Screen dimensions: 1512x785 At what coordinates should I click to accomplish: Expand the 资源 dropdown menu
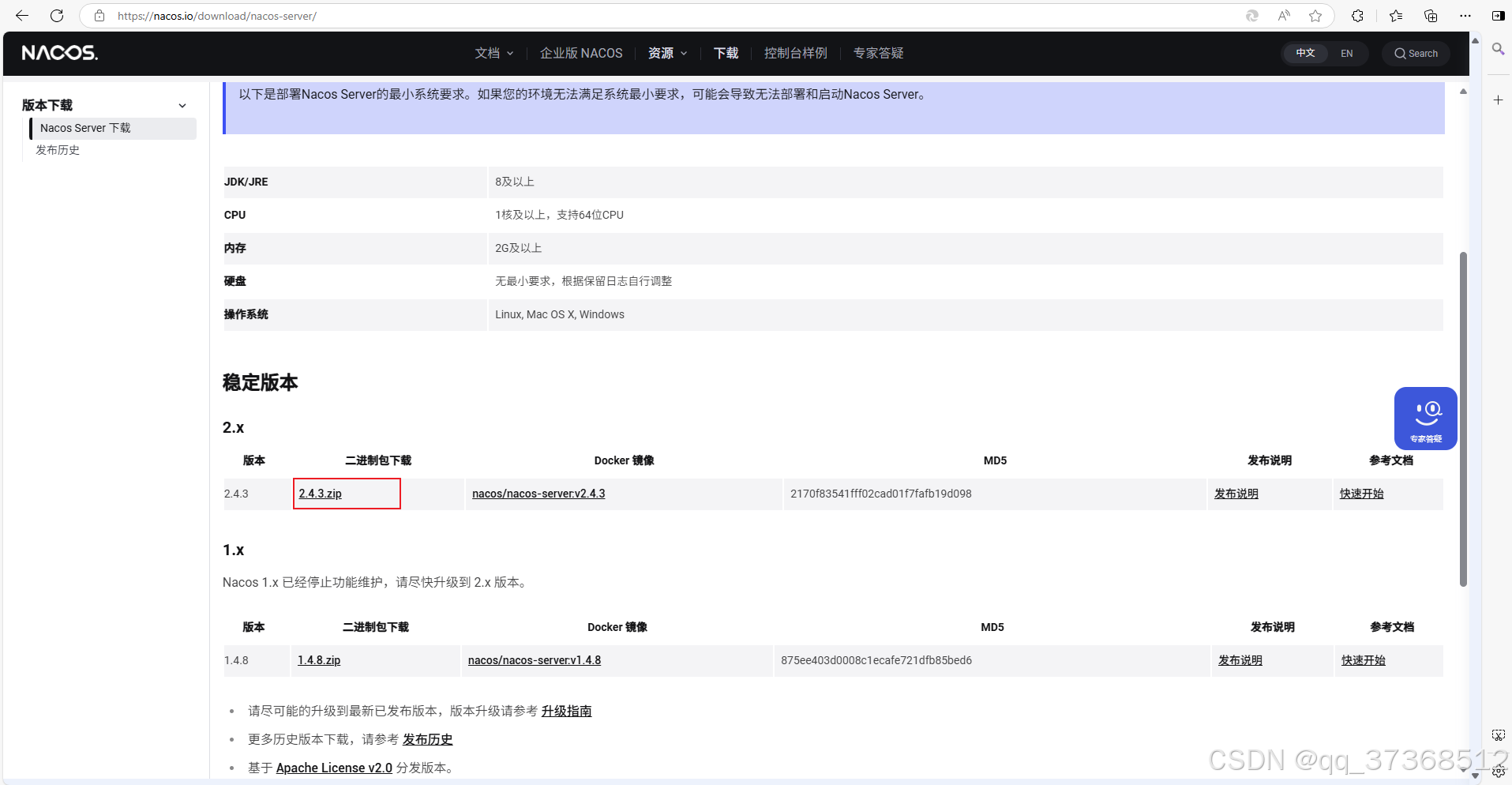(x=667, y=53)
